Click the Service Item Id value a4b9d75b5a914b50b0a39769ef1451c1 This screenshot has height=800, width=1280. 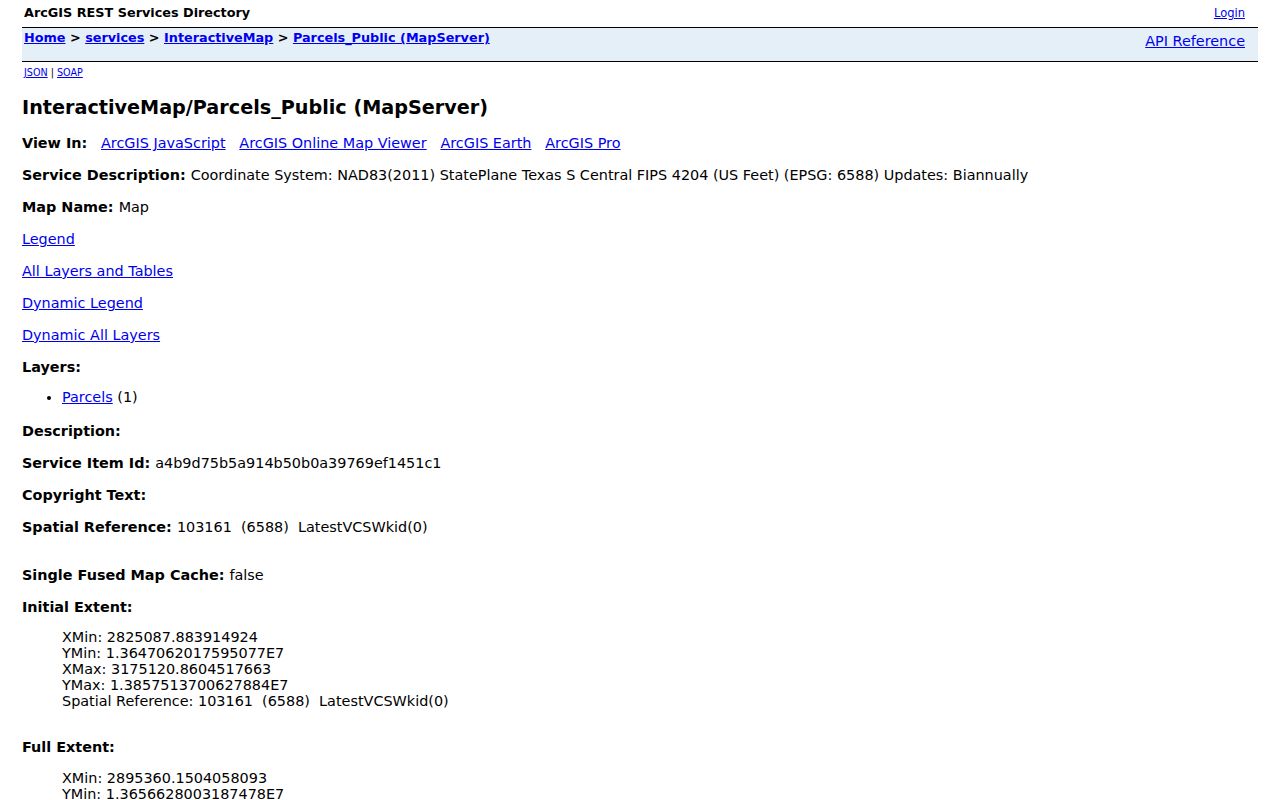298,463
